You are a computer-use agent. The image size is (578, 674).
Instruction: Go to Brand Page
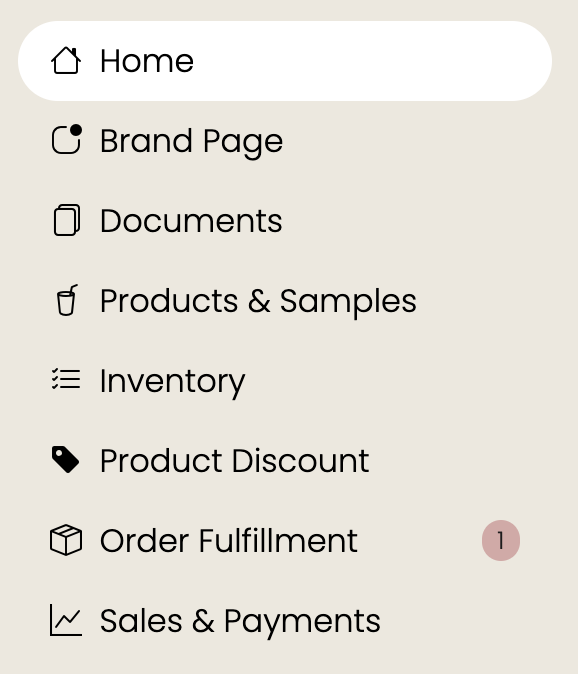coord(191,141)
